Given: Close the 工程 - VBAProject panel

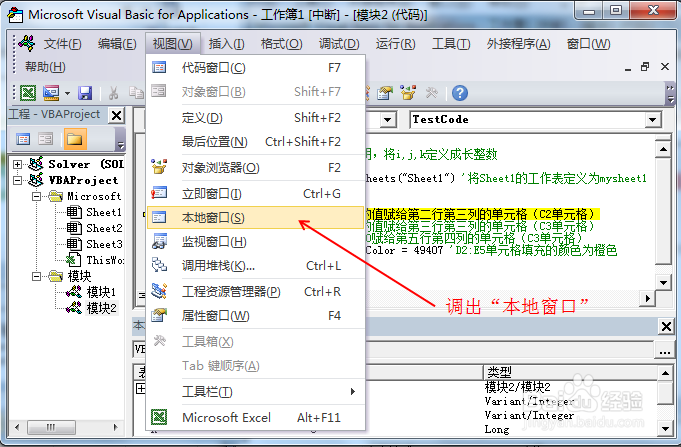Looking at the screenshot, I should (116, 116).
